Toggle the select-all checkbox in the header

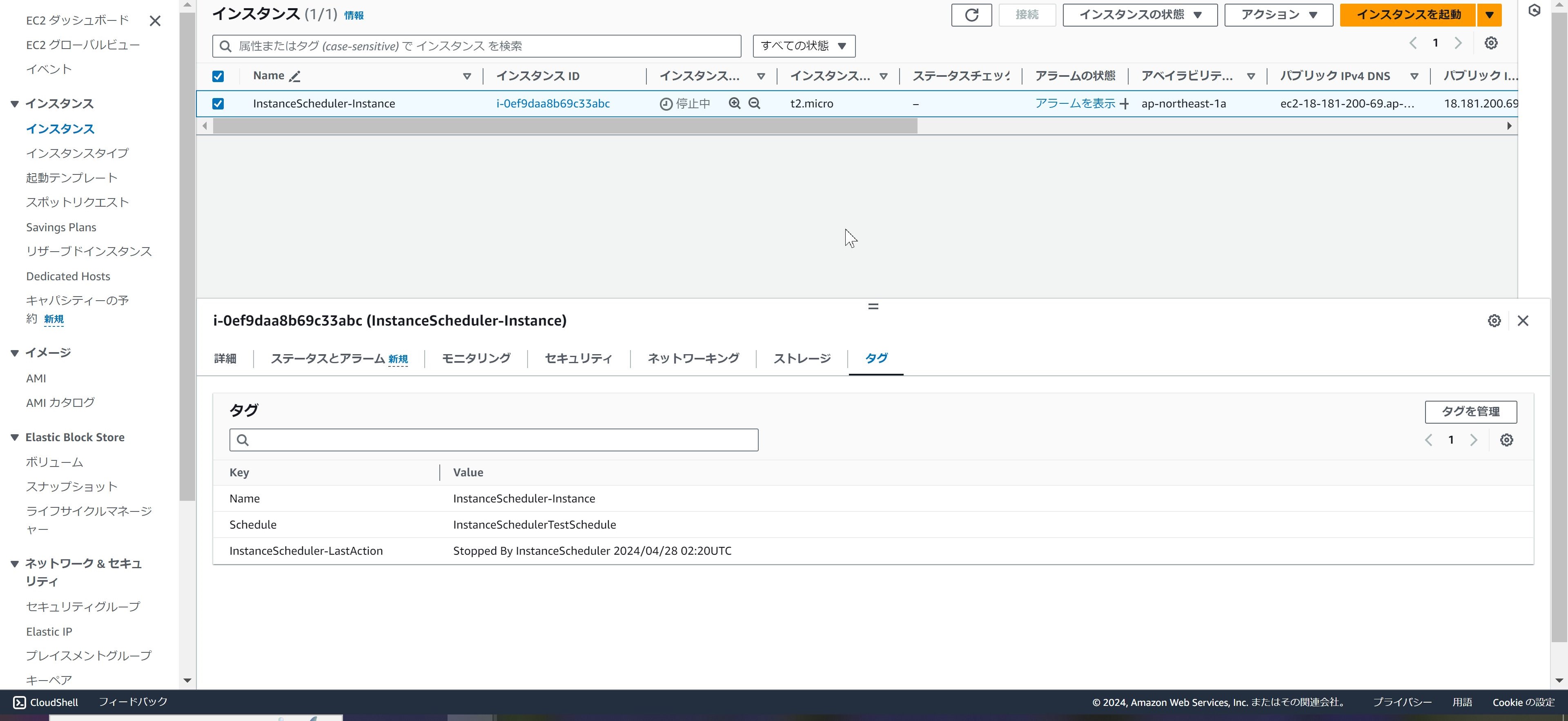pos(218,76)
